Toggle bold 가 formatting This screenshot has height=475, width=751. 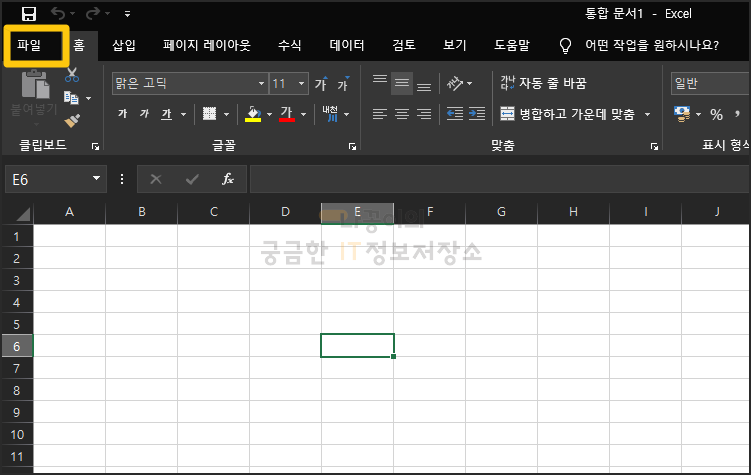(x=123, y=113)
